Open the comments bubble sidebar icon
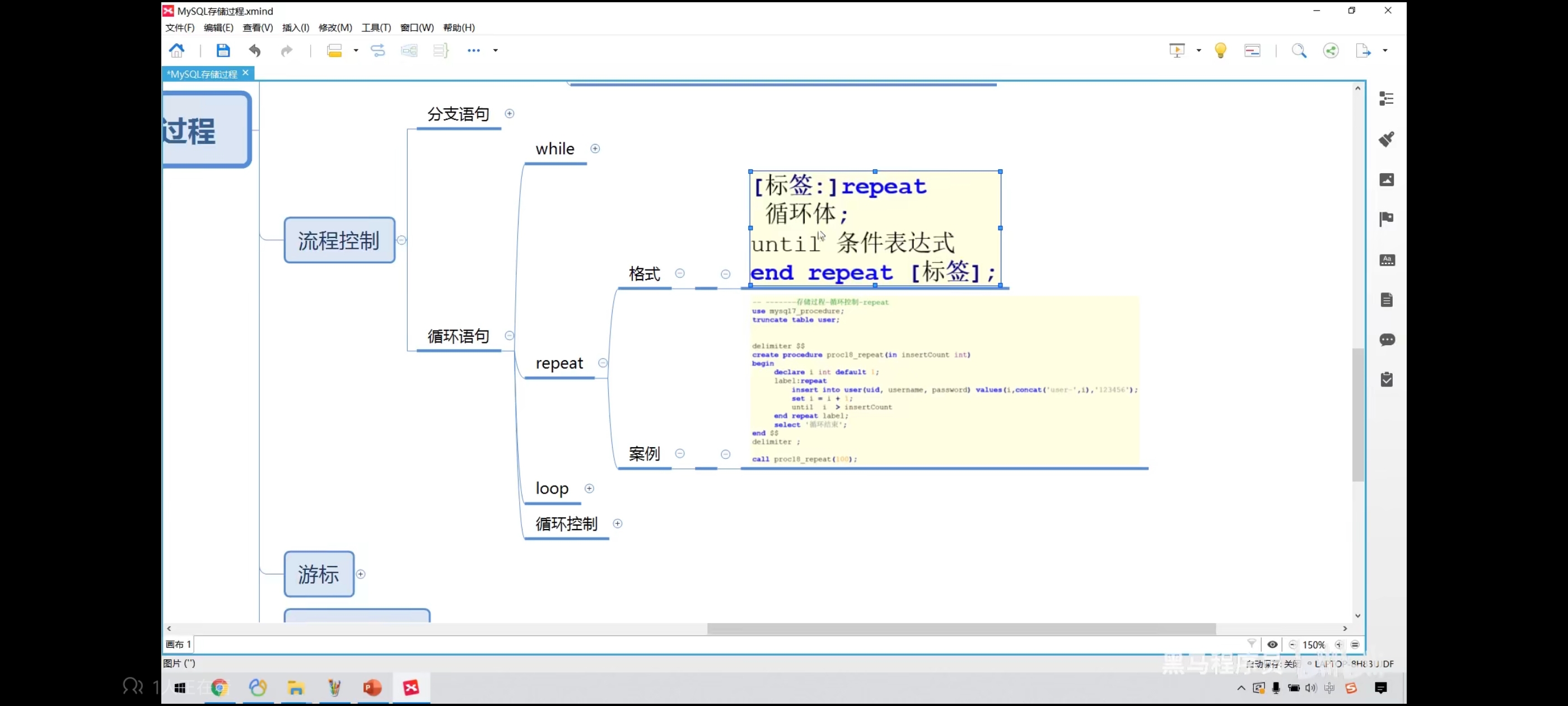Viewport: 1568px width, 706px height. 1386,340
